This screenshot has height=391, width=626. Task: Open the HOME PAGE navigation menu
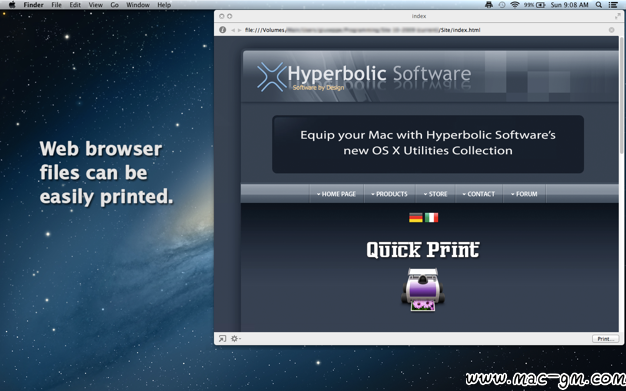coord(337,194)
